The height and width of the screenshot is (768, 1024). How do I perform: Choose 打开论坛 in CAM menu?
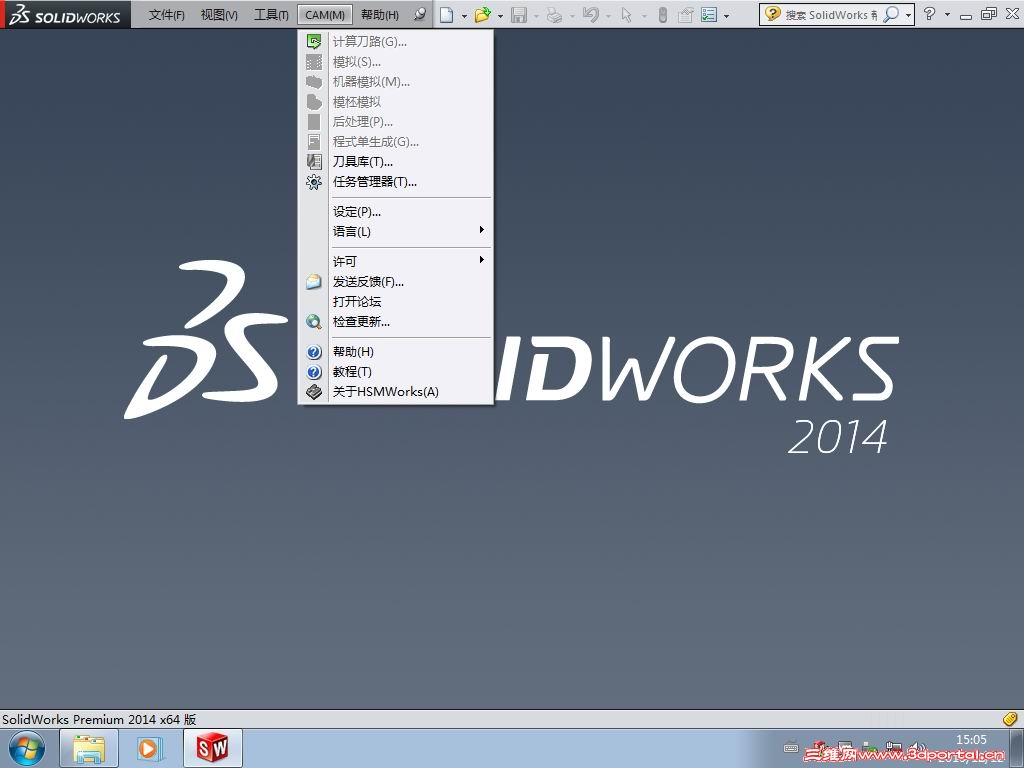357,302
